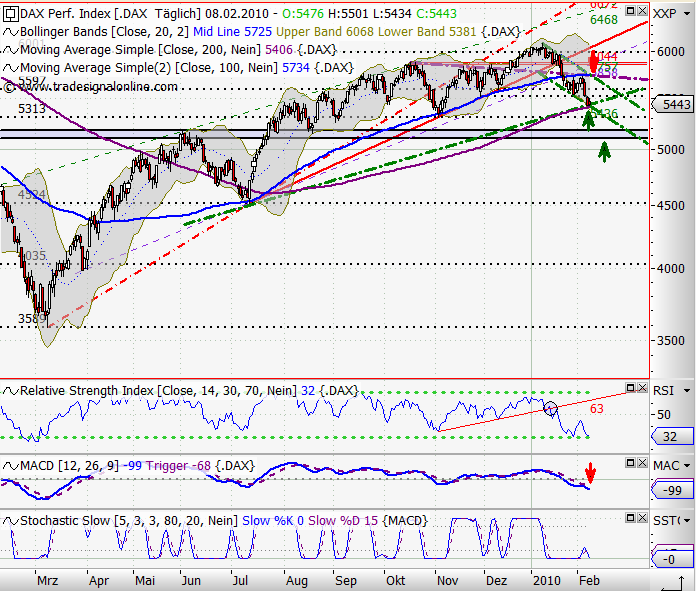
Task: Click the DAX Perf. Index chart symbol icon
Action: pyautogui.click(x=10, y=14)
